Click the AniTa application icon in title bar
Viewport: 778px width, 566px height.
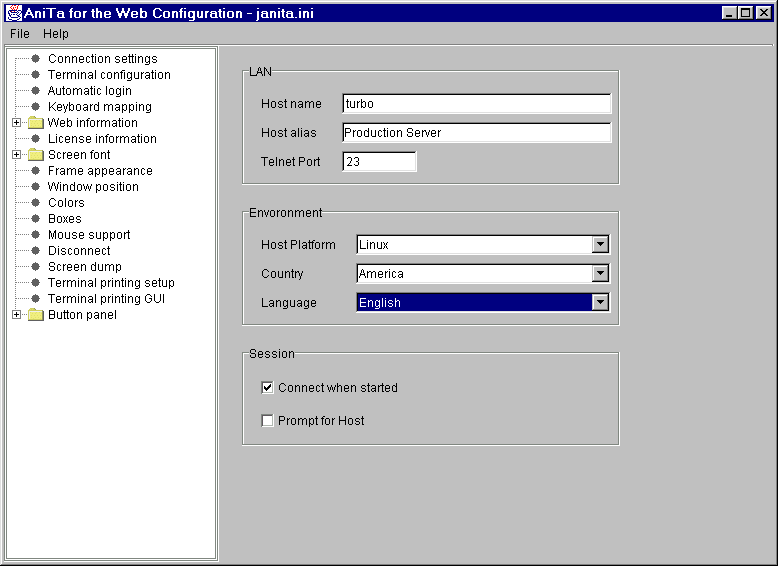pos(14,13)
